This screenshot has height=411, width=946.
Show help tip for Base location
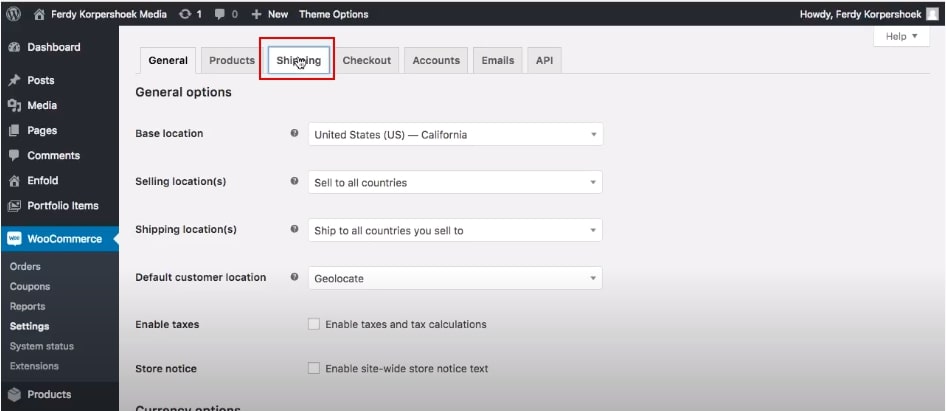pyautogui.click(x=294, y=133)
